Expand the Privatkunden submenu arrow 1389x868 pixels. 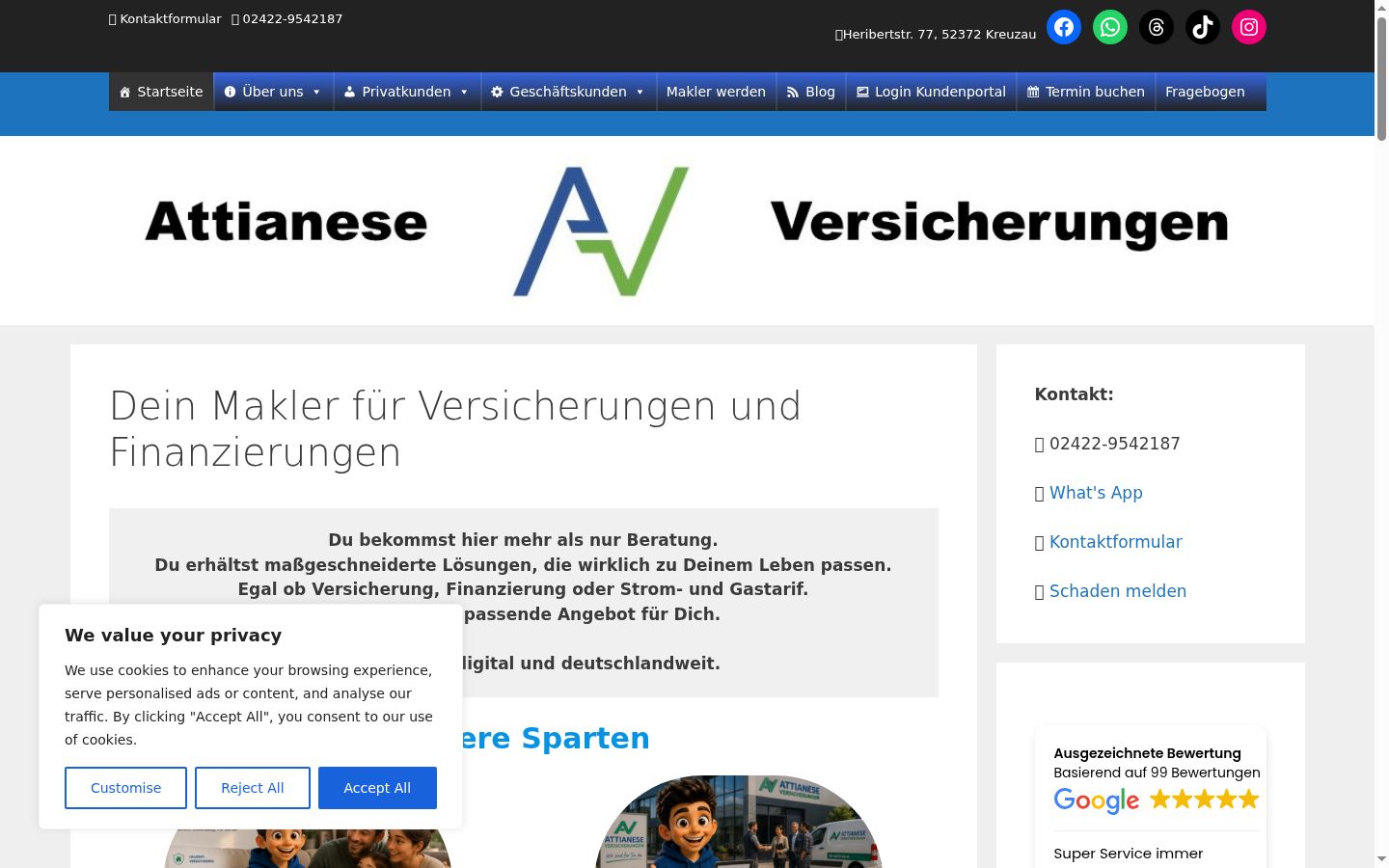464,92
